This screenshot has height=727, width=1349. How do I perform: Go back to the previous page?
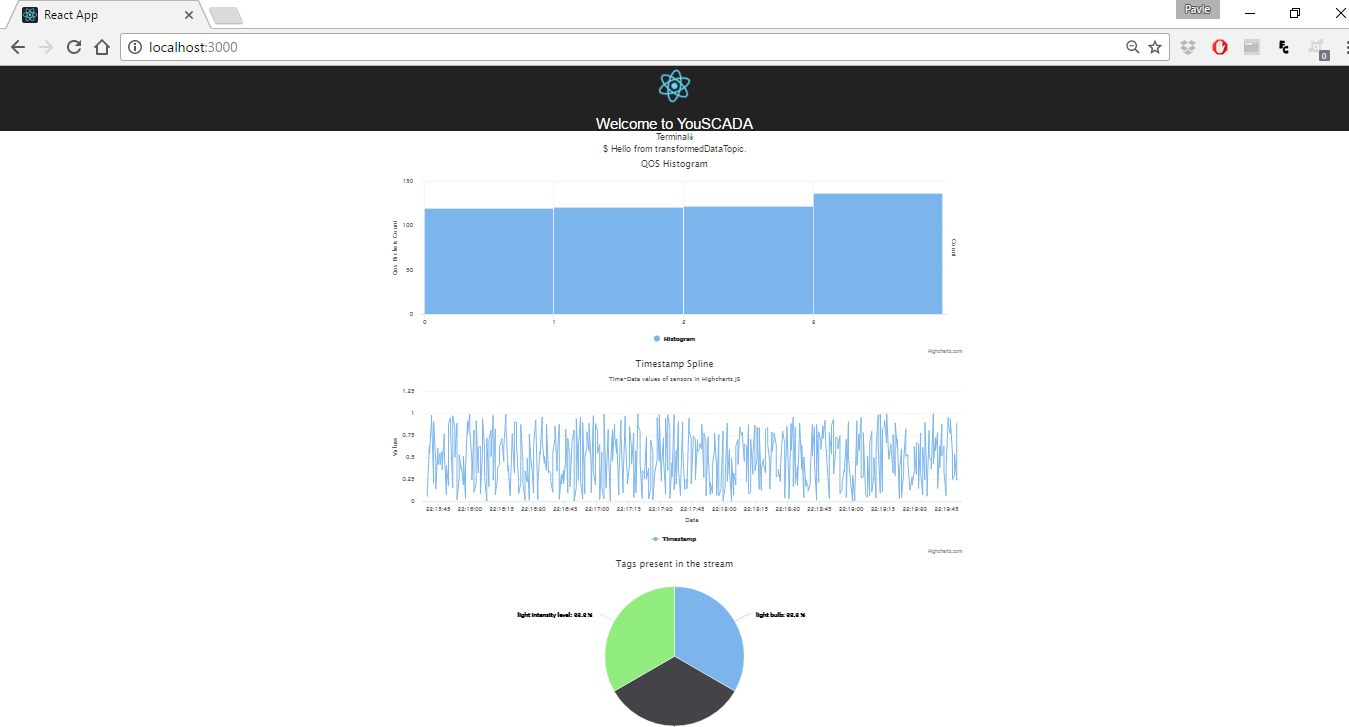click(x=17, y=47)
